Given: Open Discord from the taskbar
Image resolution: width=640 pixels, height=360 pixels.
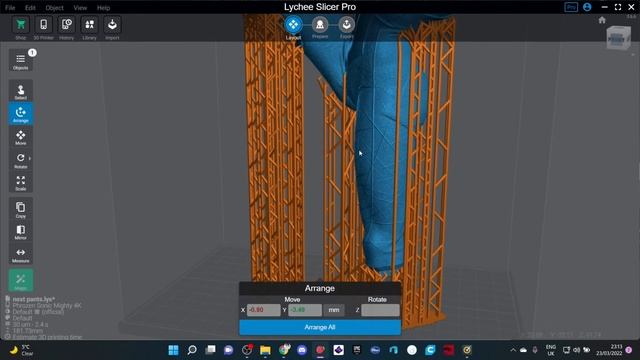Looking at the screenshot, I should 302,350.
